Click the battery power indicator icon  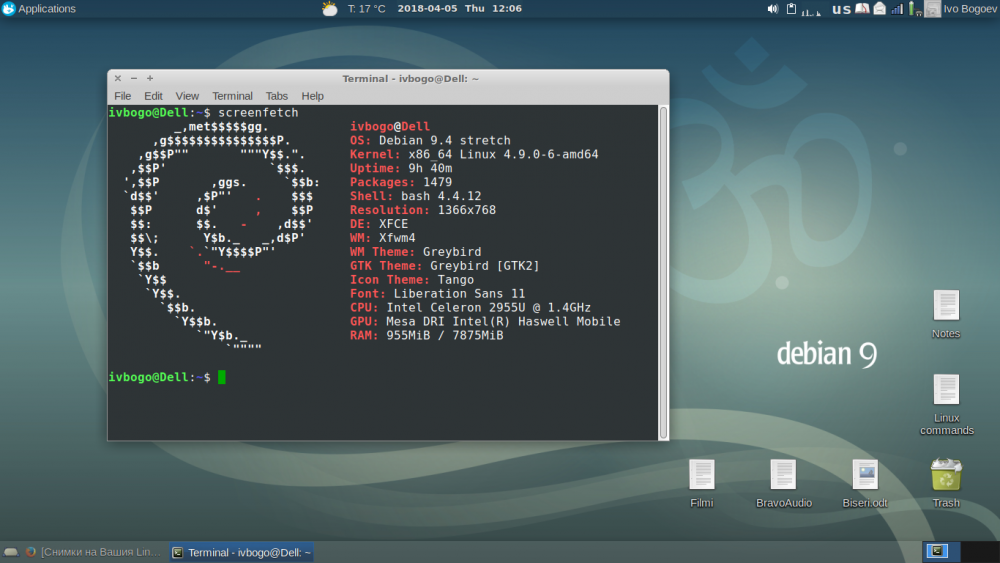coord(915,9)
